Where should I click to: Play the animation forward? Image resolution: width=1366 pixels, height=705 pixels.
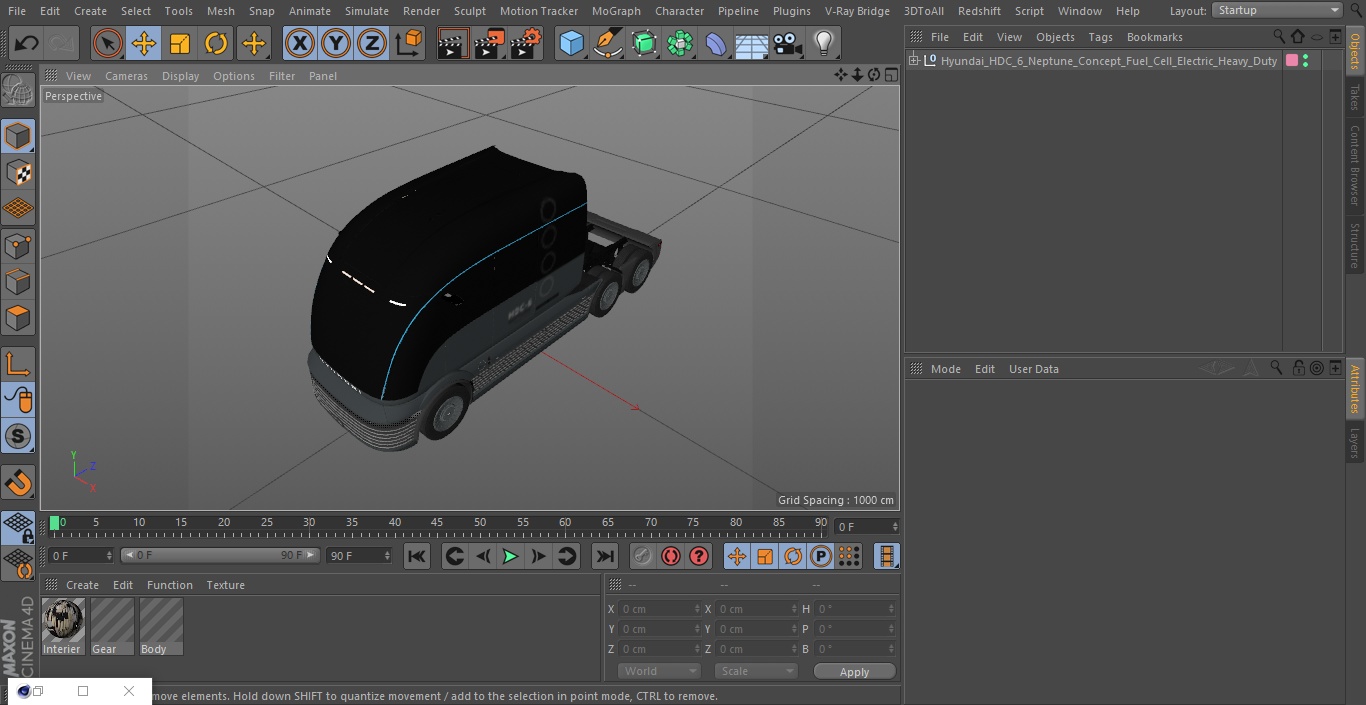[x=510, y=556]
